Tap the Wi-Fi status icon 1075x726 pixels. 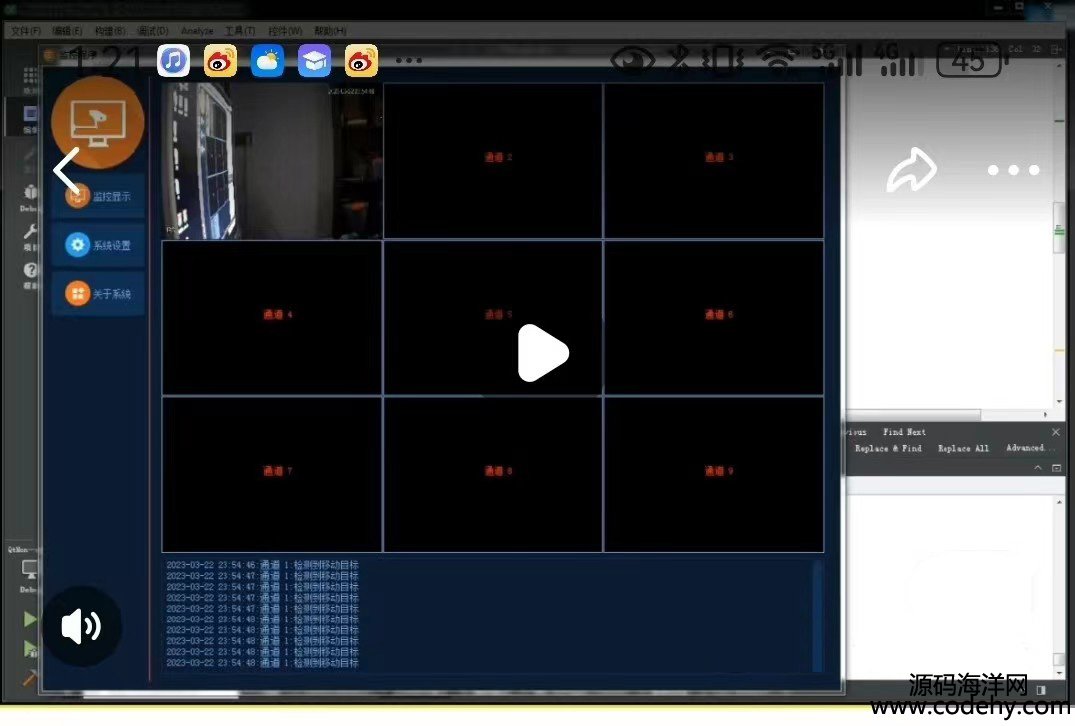tap(778, 60)
